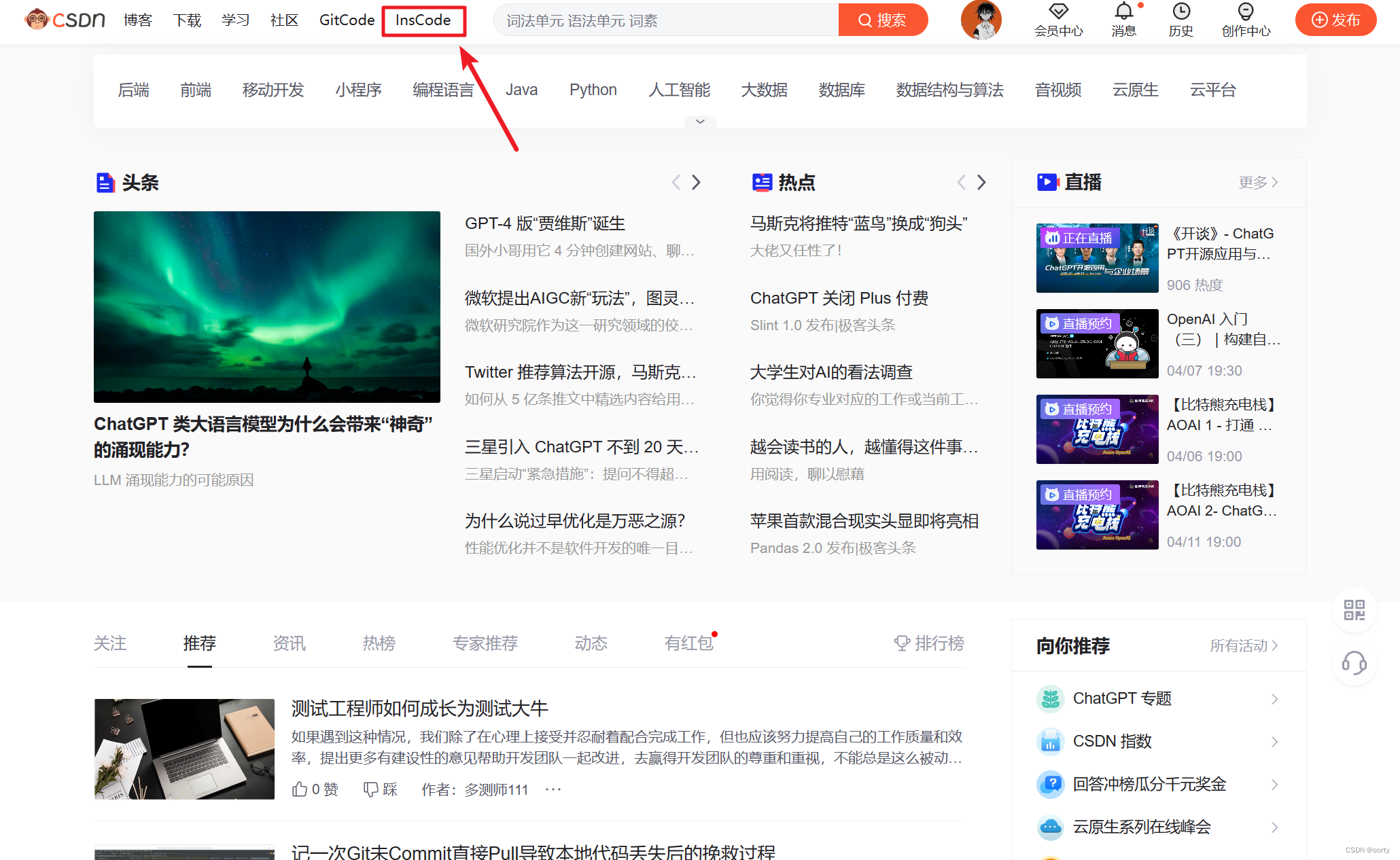The height and width of the screenshot is (860, 1400).
Task: Click the 搜索 search button
Action: [x=883, y=20]
